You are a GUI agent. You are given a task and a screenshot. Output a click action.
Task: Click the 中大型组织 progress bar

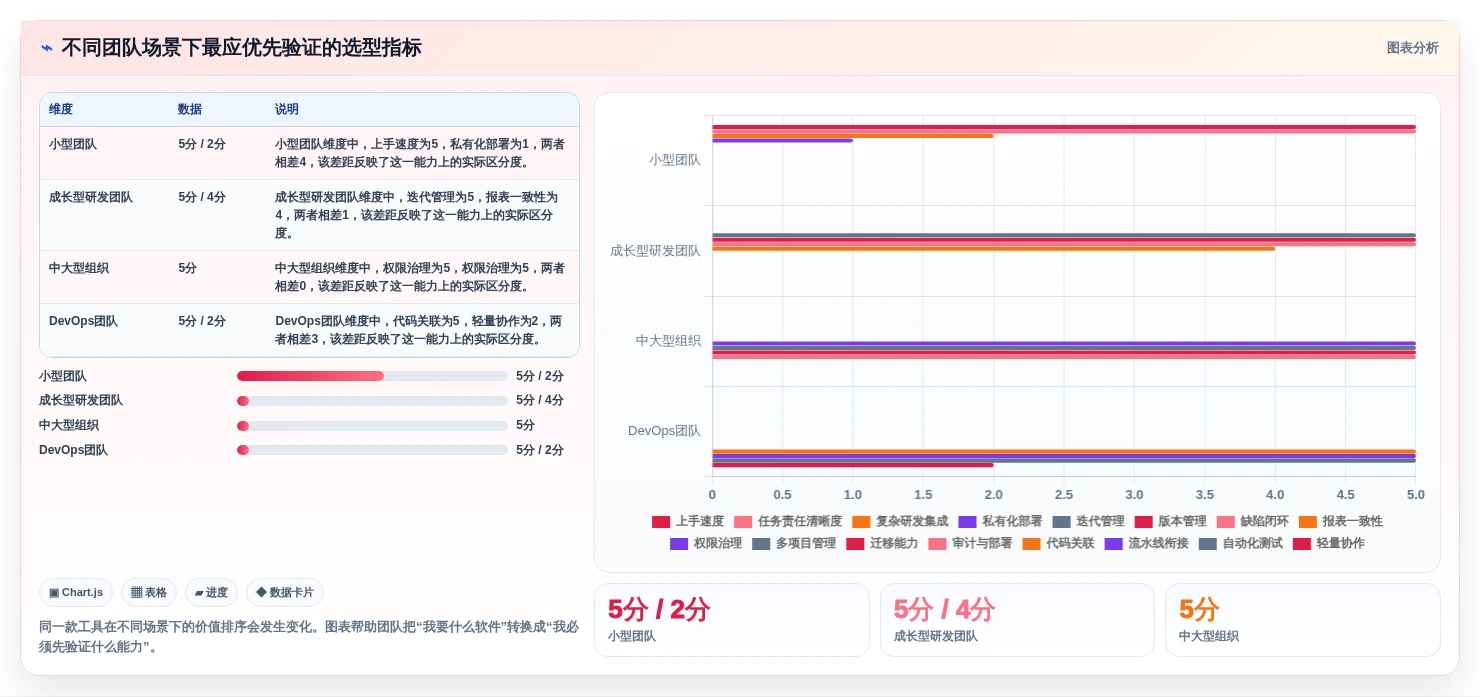[372, 425]
